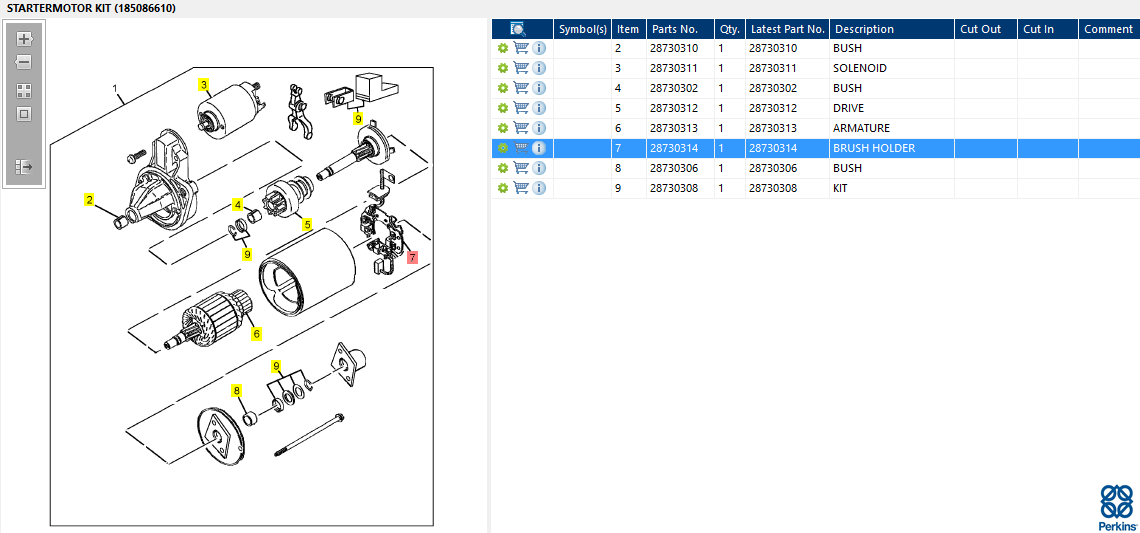Click 28730312 in the Latest Part No. column
1140x533 pixels.
pyautogui.click(x=773, y=108)
